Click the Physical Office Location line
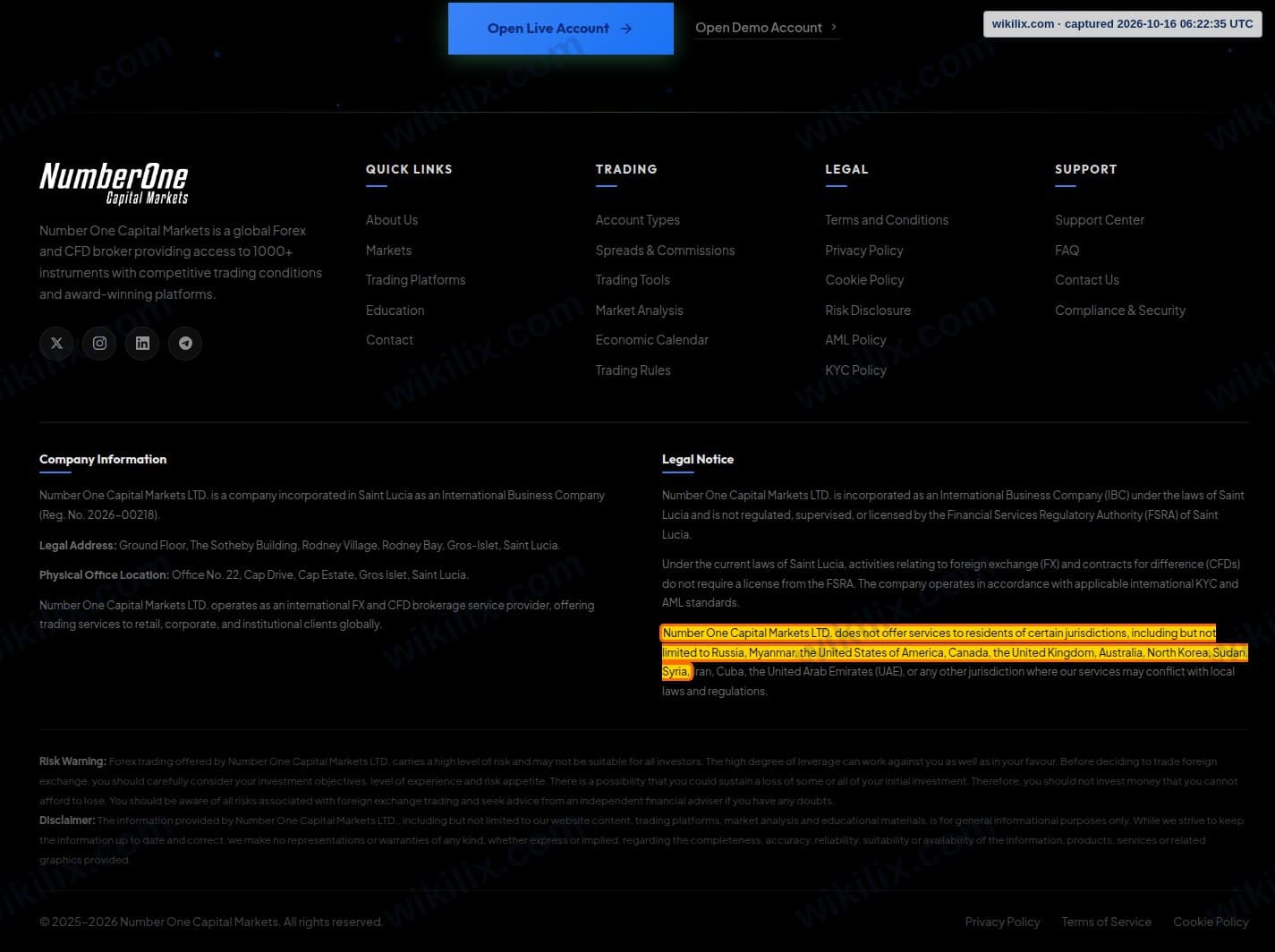This screenshot has height=952, width=1275. coord(254,574)
